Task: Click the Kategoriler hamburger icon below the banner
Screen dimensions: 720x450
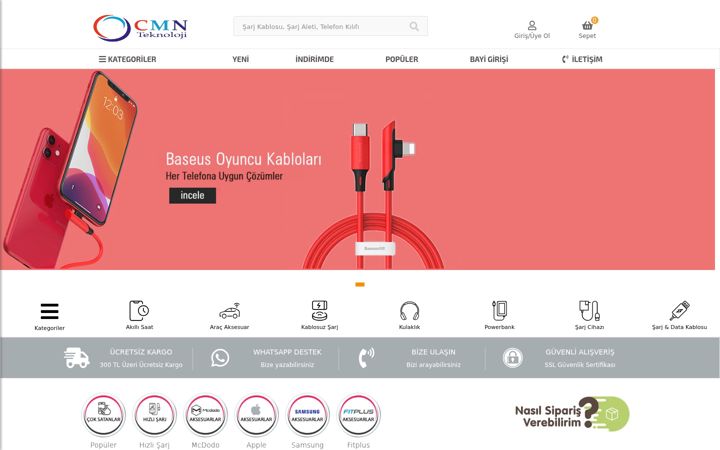Action: [x=50, y=311]
